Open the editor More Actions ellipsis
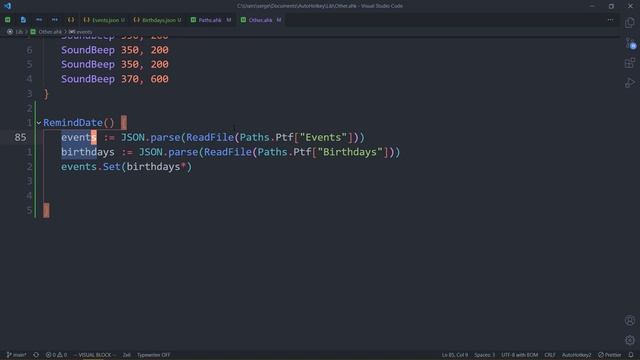This screenshot has height=360, width=640. tap(610, 20)
